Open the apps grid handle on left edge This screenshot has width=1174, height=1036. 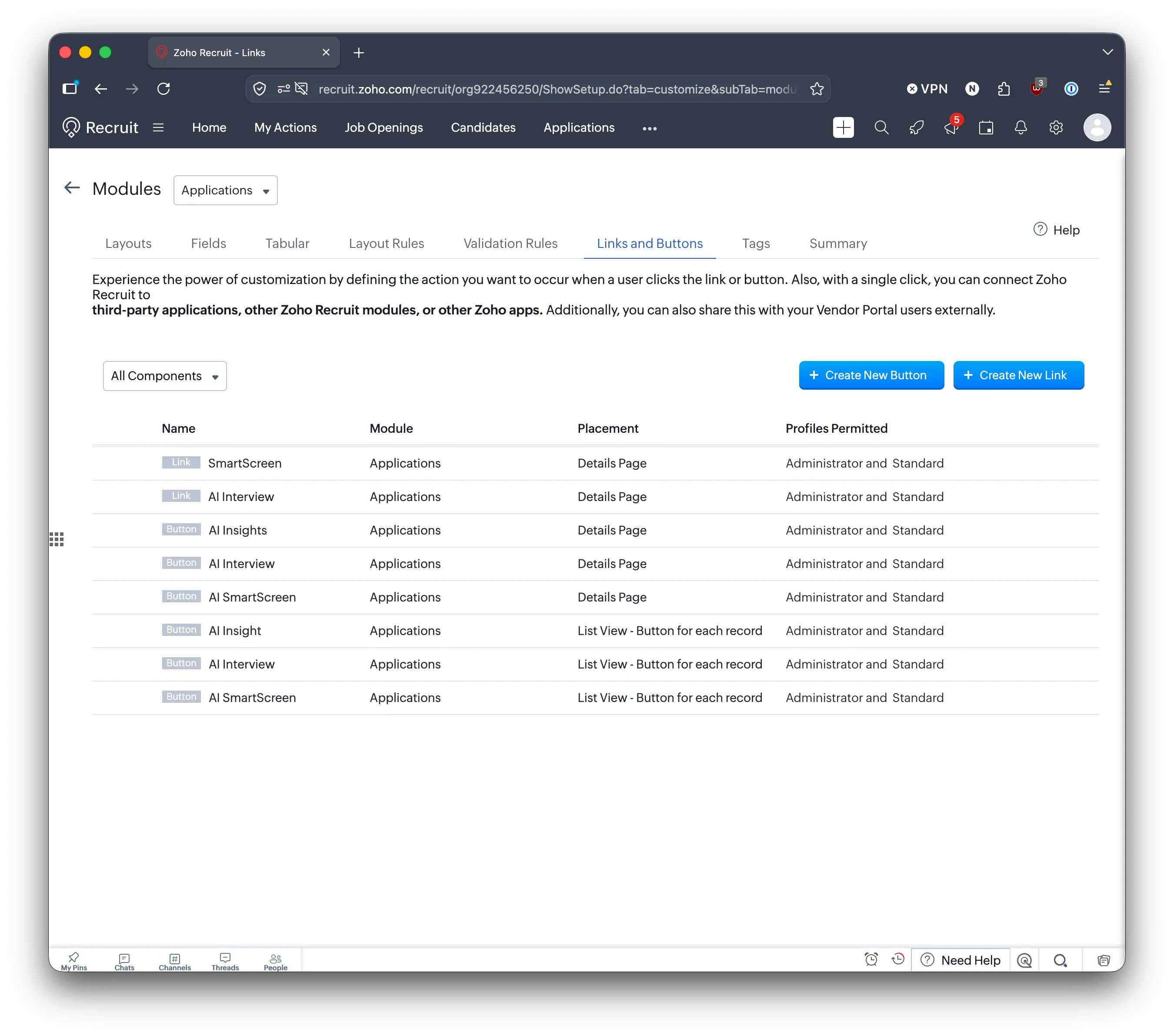(x=56, y=539)
